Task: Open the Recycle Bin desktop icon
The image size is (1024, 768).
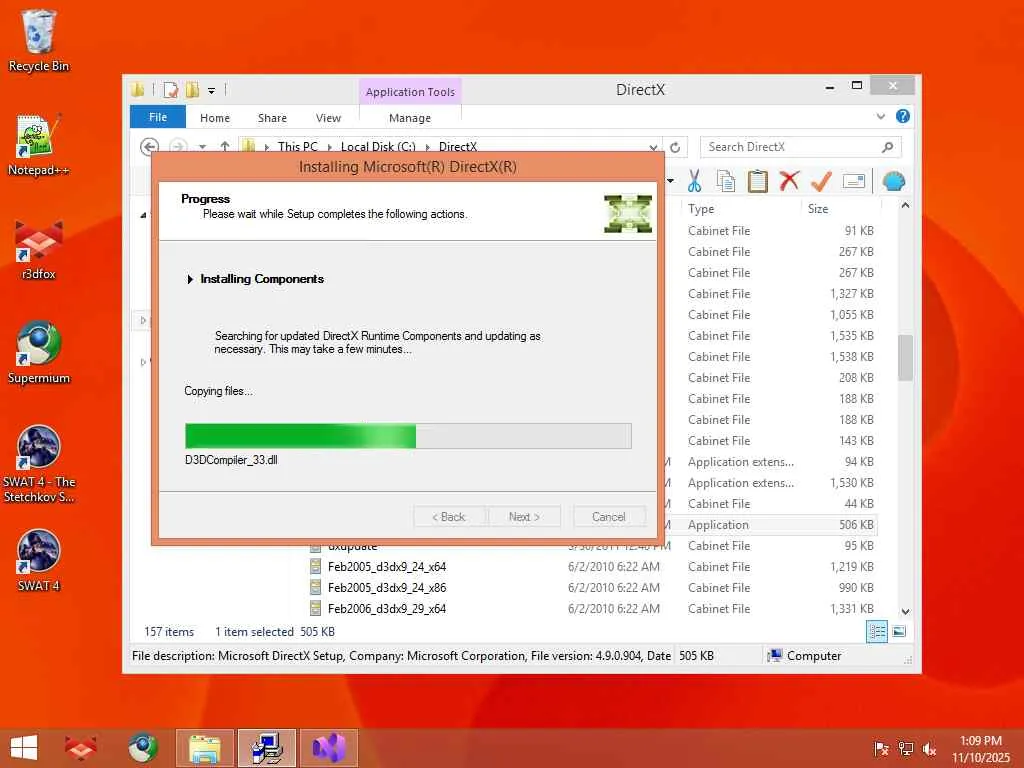Action: click(39, 41)
